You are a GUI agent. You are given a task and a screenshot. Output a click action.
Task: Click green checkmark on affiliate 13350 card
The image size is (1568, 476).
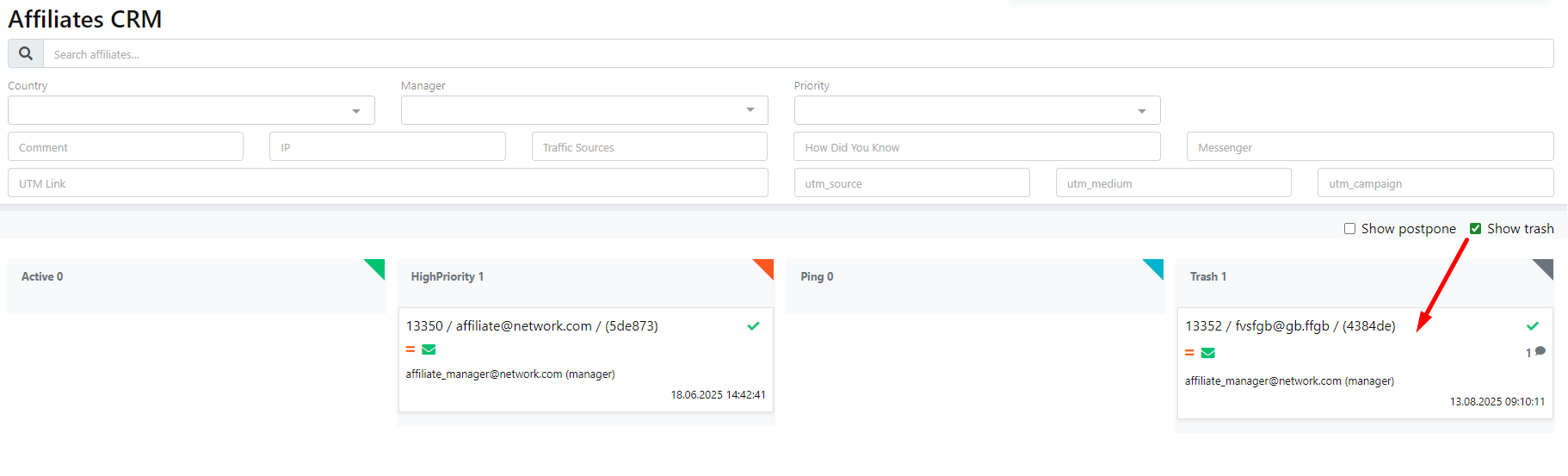click(753, 326)
